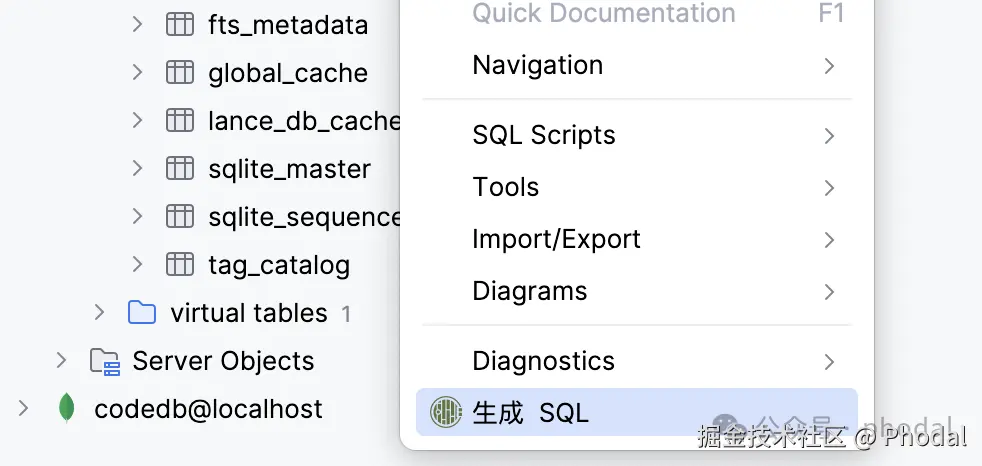Open the Navigation submenu
The image size is (982, 466).
click(538, 66)
